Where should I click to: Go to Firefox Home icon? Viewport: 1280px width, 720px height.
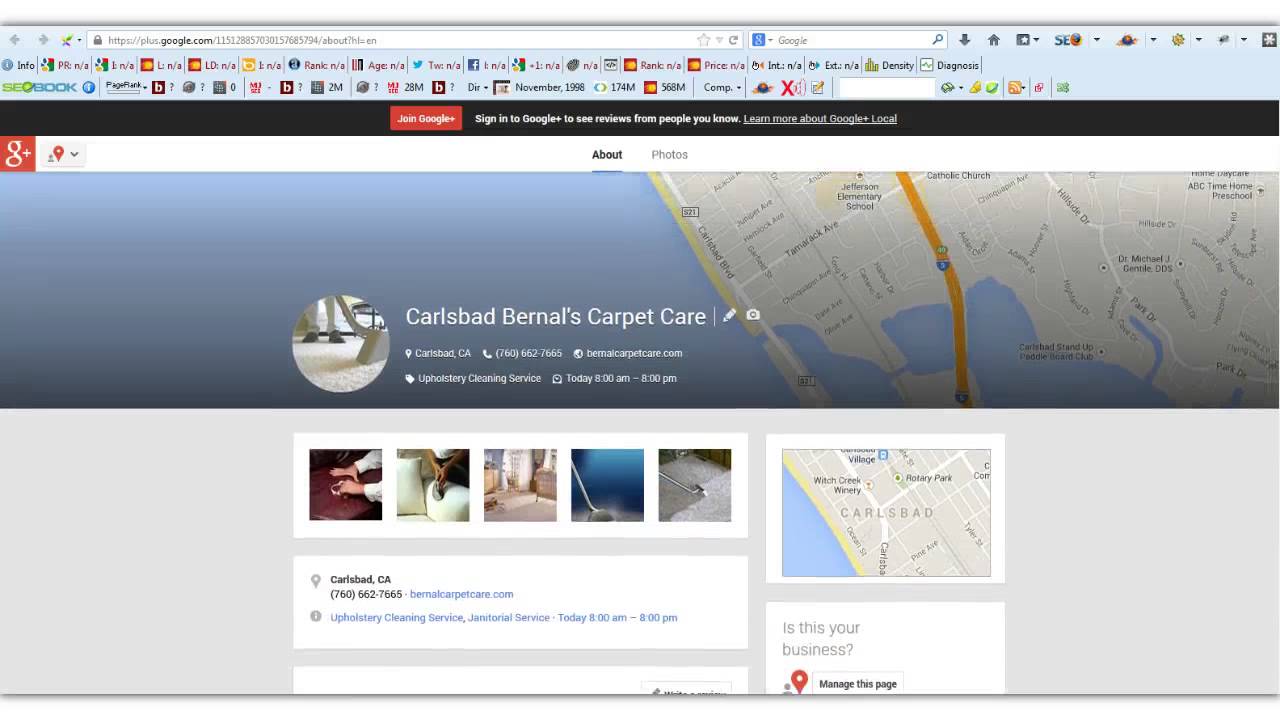pyautogui.click(x=993, y=40)
